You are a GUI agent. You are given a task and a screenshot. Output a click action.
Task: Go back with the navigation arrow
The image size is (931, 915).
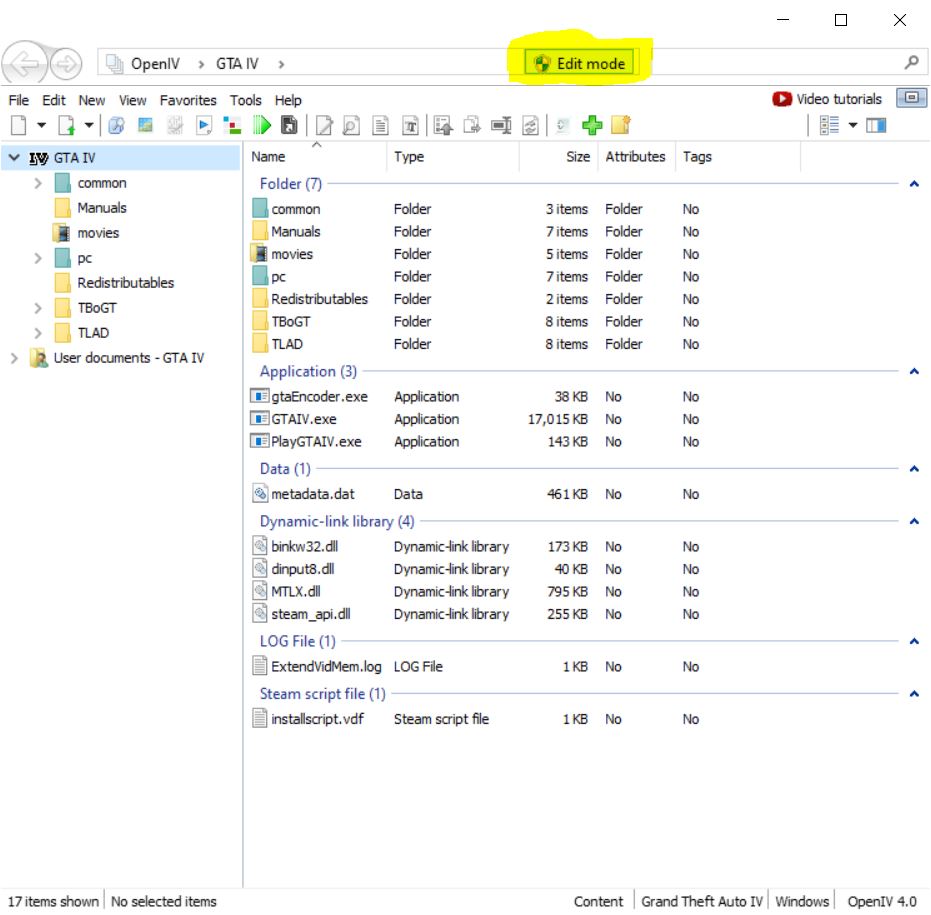point(24,63)
